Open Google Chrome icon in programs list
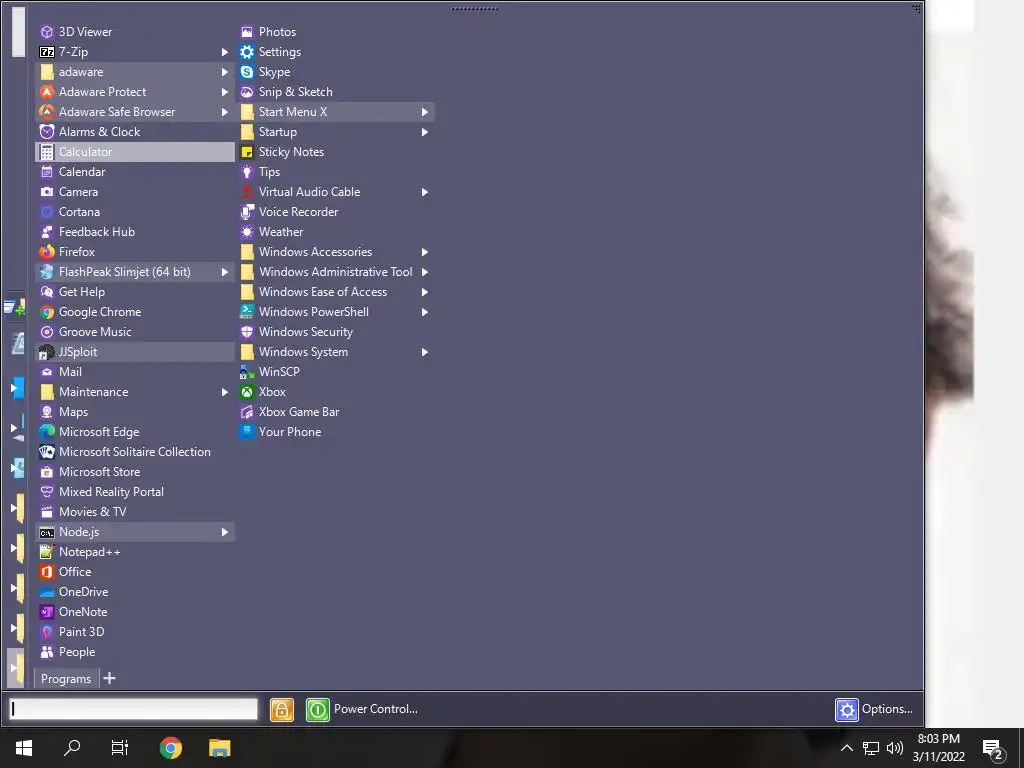Image resolution: width=1024 pixels, height=768 pixels. click(x=46, y=312)
